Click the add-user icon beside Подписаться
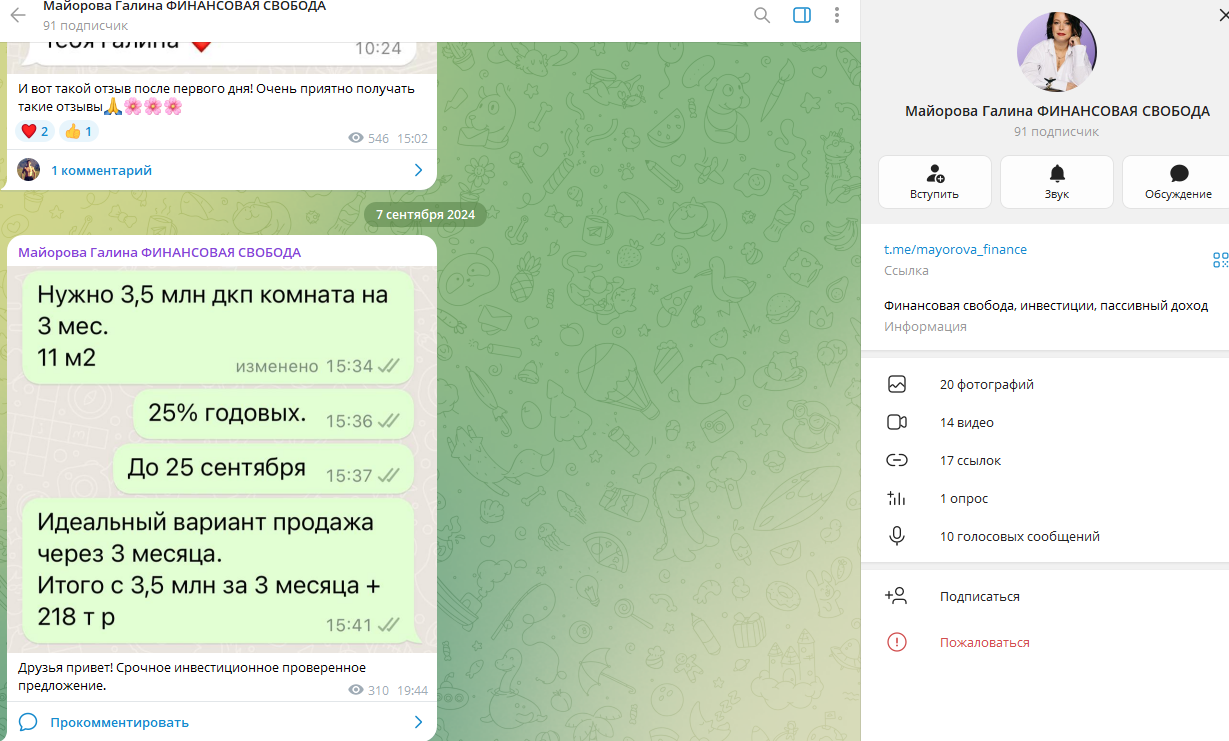 [896, 596]
